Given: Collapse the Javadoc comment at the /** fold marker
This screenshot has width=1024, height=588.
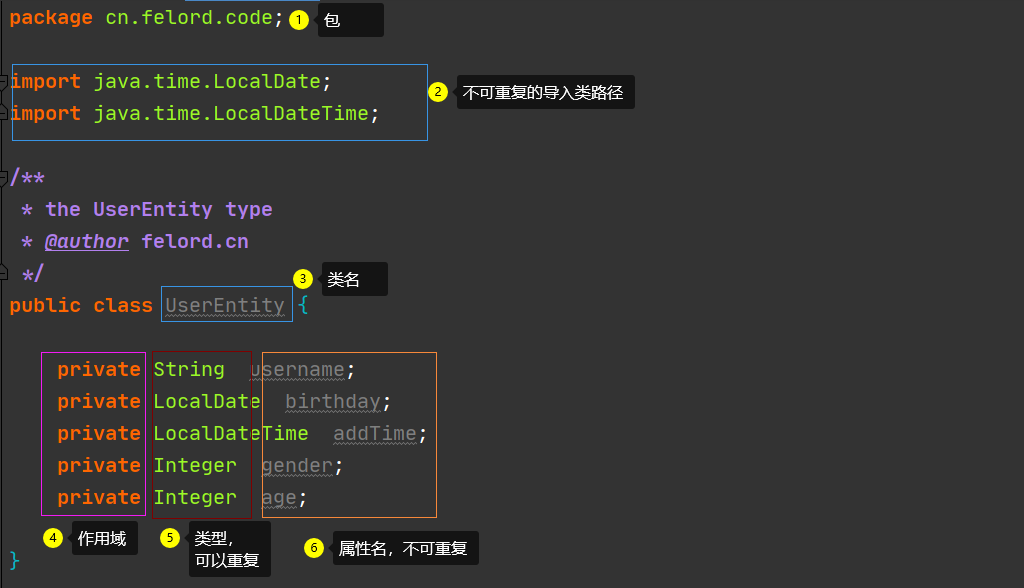Looking at the screenshot, I should (5, 178).
